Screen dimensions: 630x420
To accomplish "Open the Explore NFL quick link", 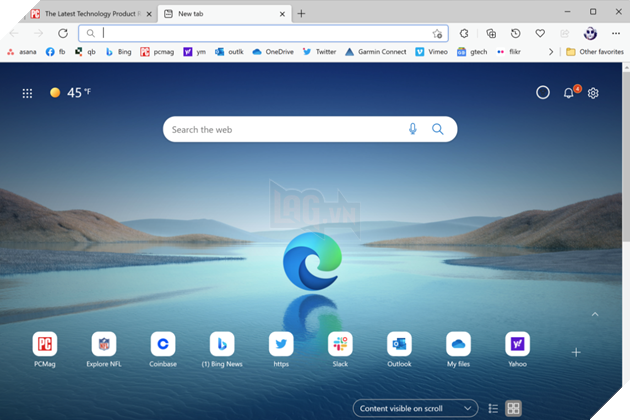I will click(104, 349).
